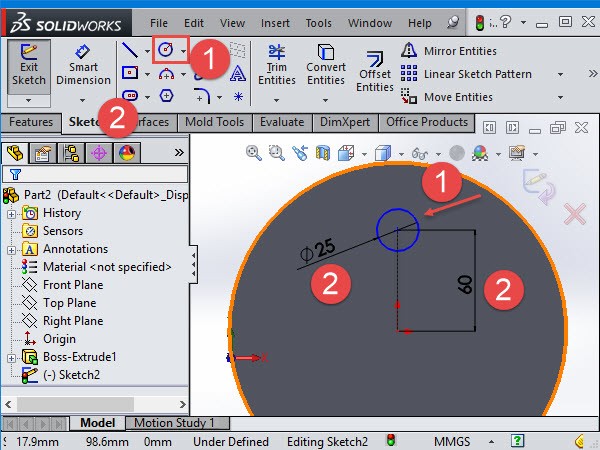The image size is (600, 450).
Task: Switch to the Evaluate tab
Action: [x=282, y=122]
